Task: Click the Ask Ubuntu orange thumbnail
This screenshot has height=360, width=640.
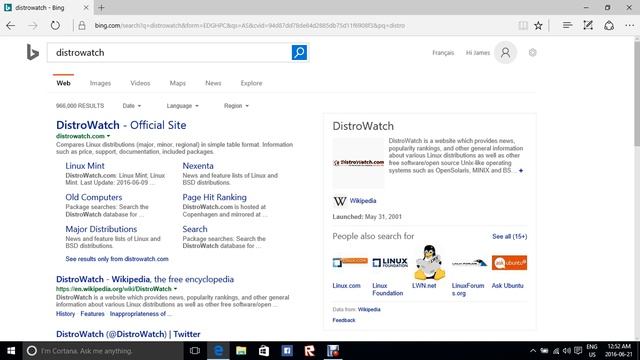Action: pos(509,262)
